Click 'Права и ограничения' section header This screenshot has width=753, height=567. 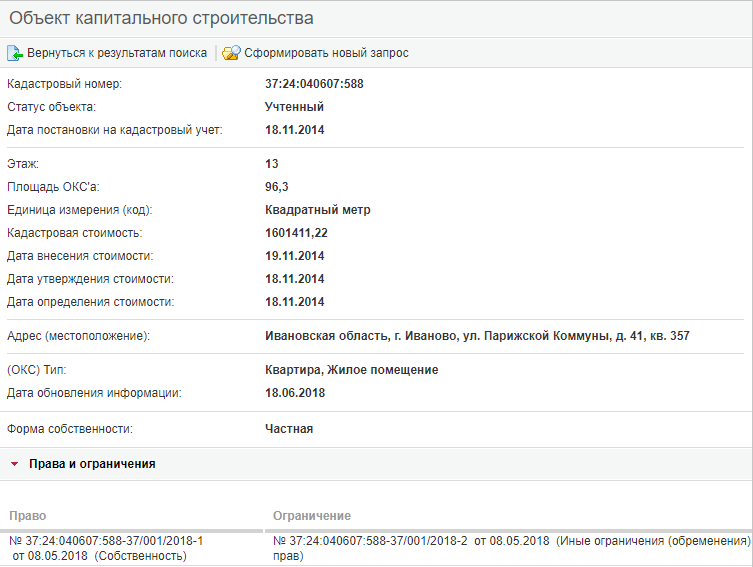(x=92, y=464)
